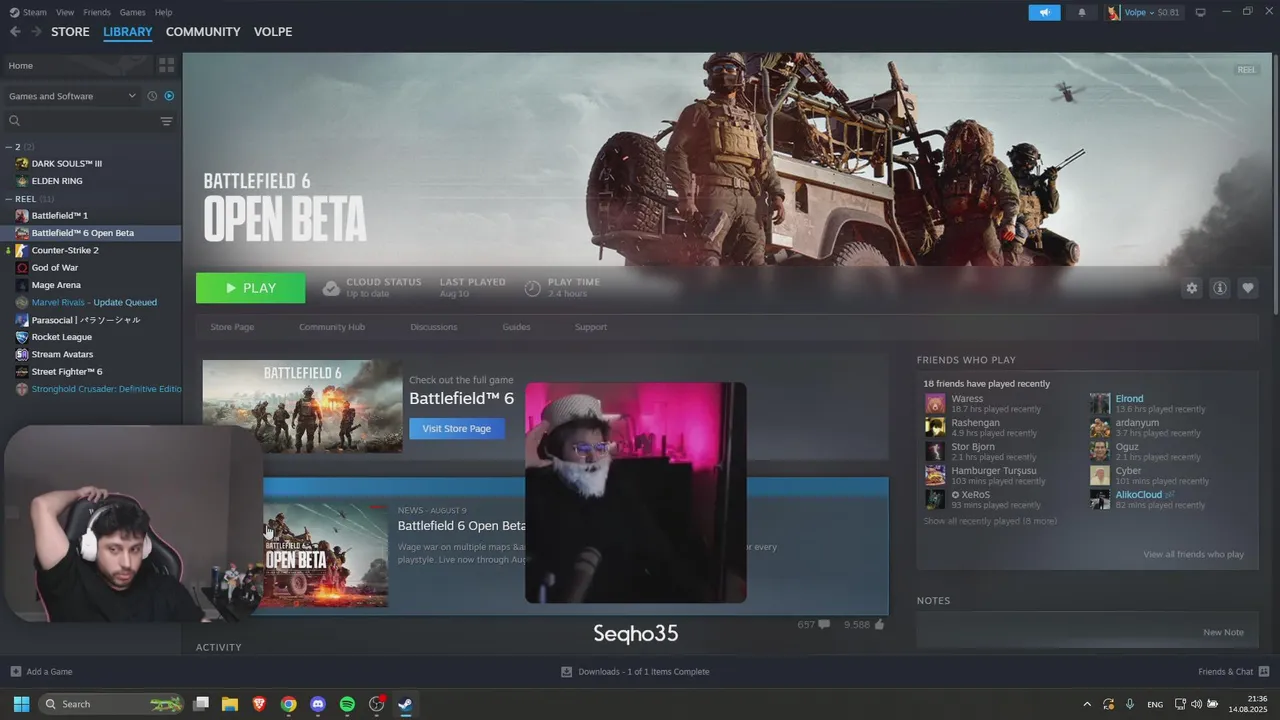Open Brave browser from the taskbar

(x=259, y=704)
